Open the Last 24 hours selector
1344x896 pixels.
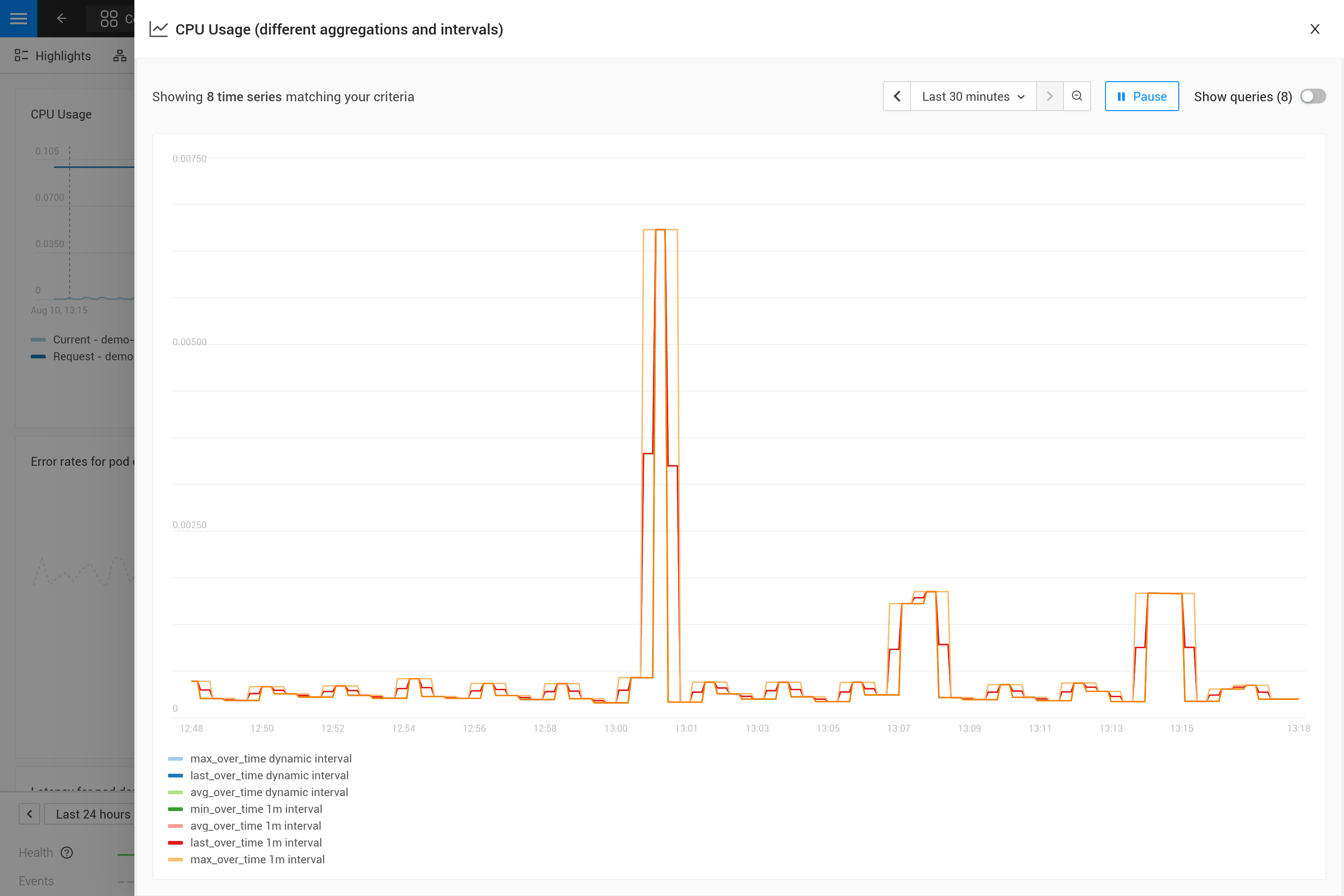(92, 814)
